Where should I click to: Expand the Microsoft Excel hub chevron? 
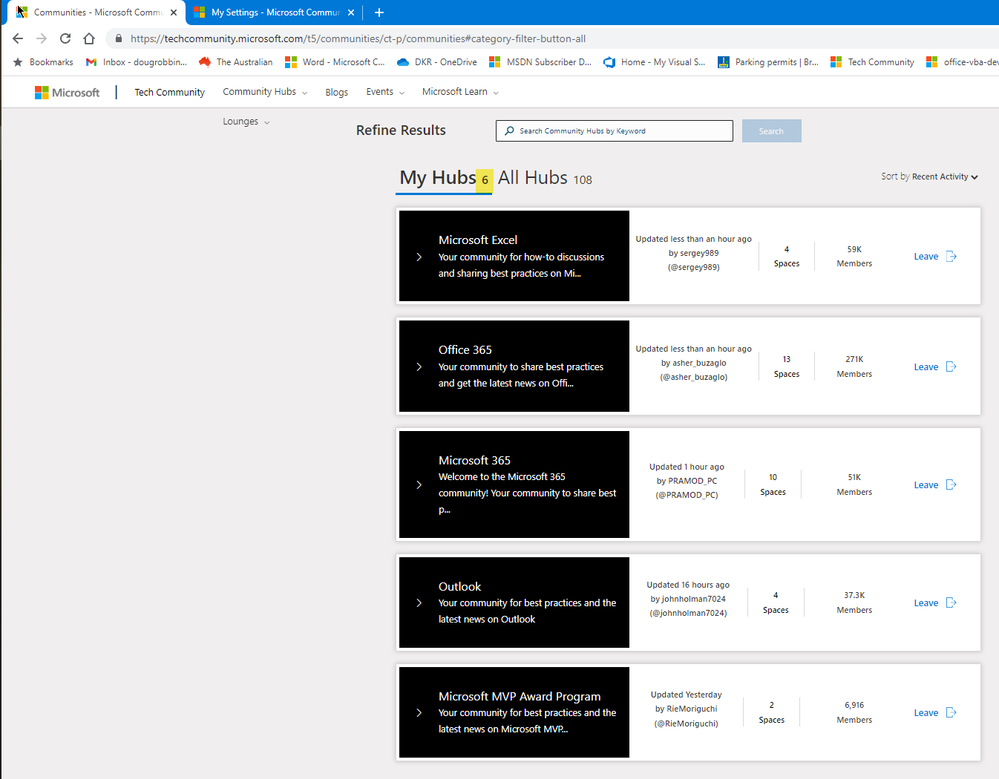pos(419,257)
